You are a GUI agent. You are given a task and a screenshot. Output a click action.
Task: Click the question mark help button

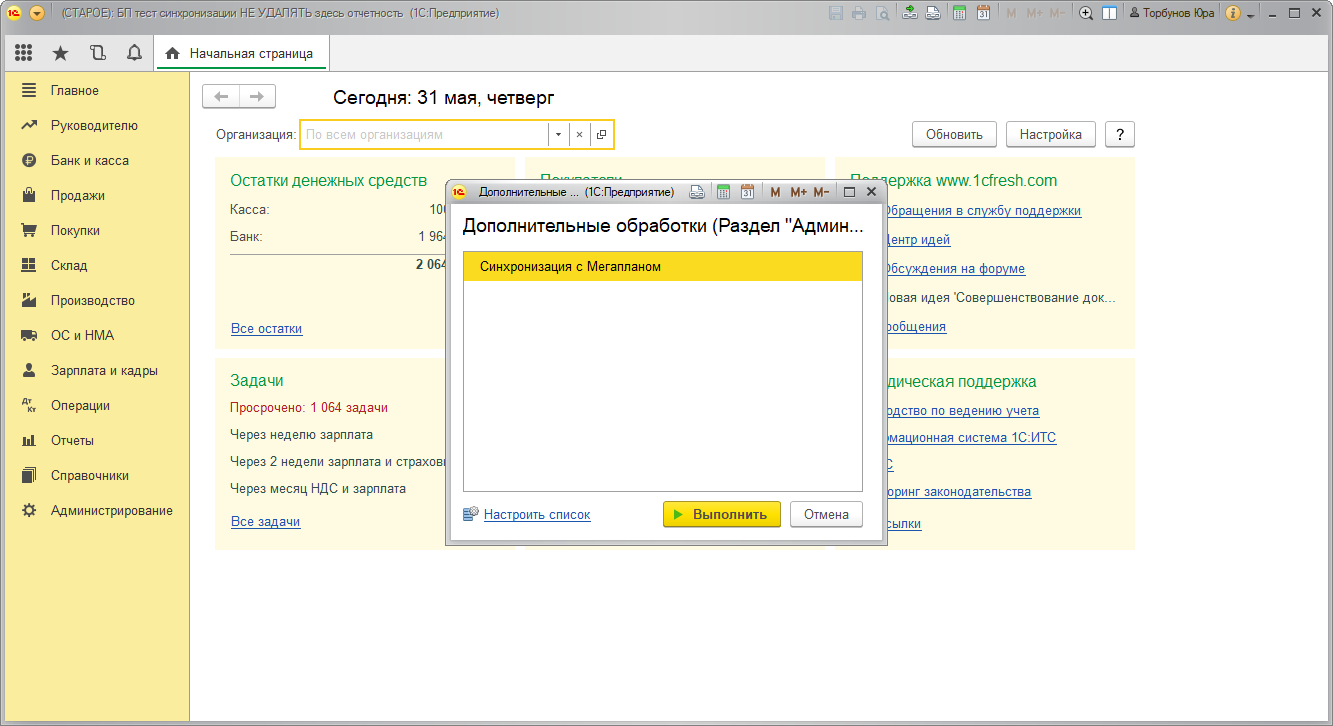1120,134
